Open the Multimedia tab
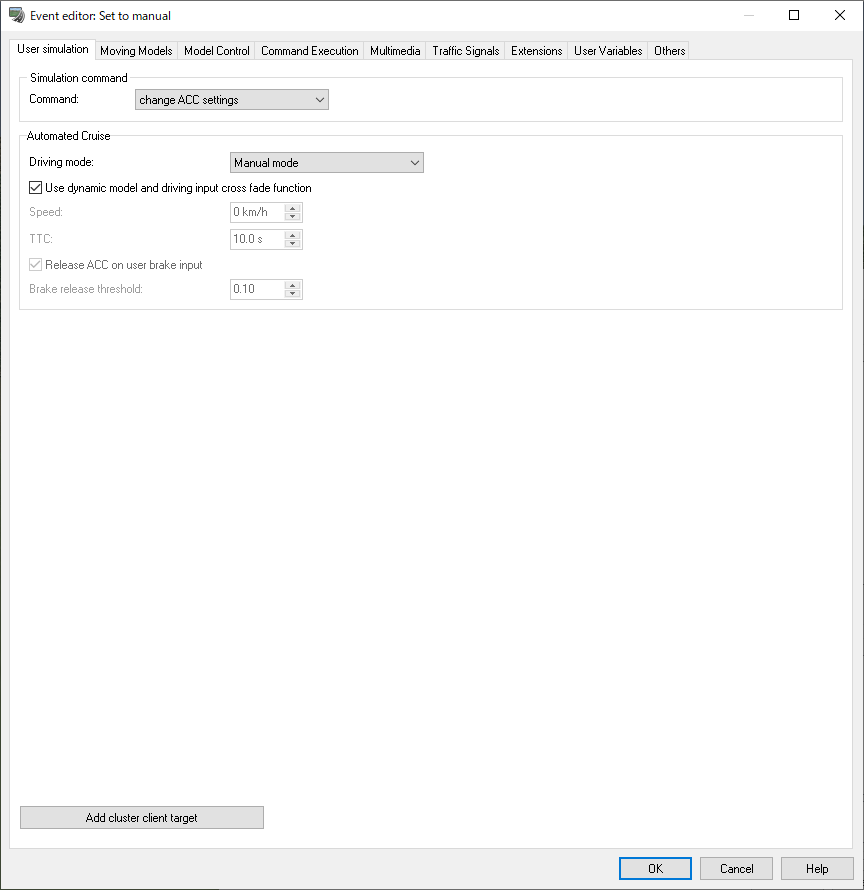The width and height of the screenshot is (864, 890). coord(395,51)
